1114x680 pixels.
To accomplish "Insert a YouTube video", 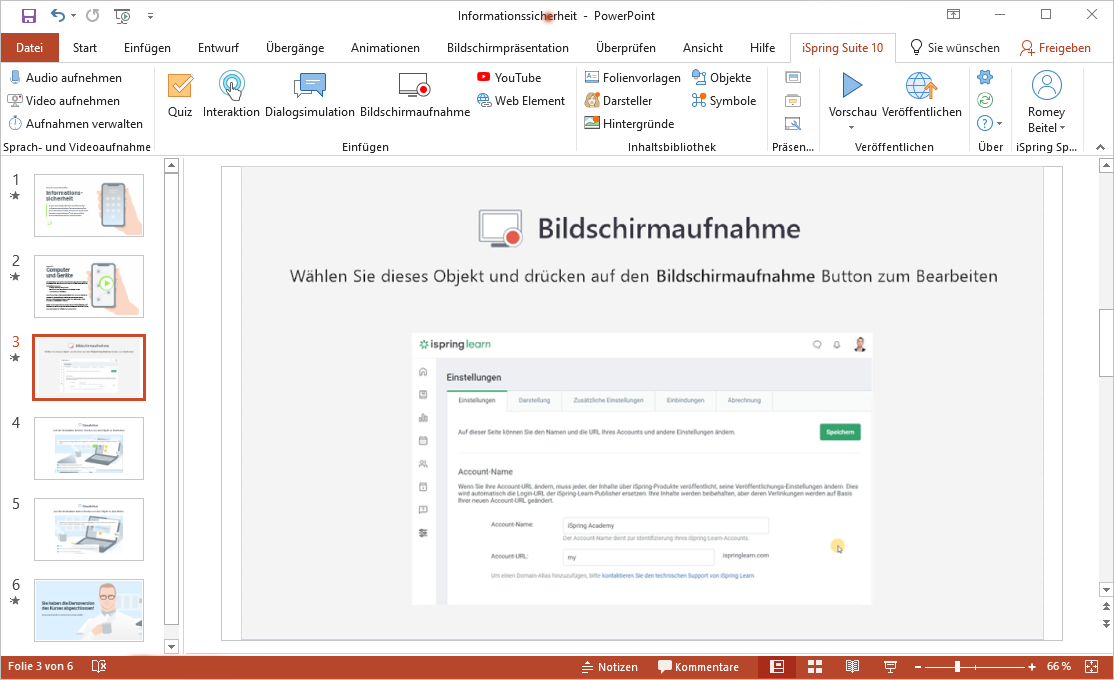I will (x=509, y=78).
